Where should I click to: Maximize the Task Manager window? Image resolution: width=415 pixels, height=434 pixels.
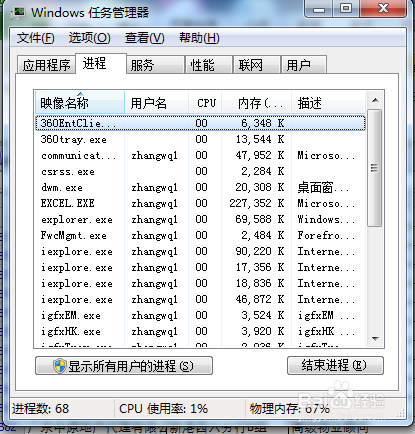(346, 9)
